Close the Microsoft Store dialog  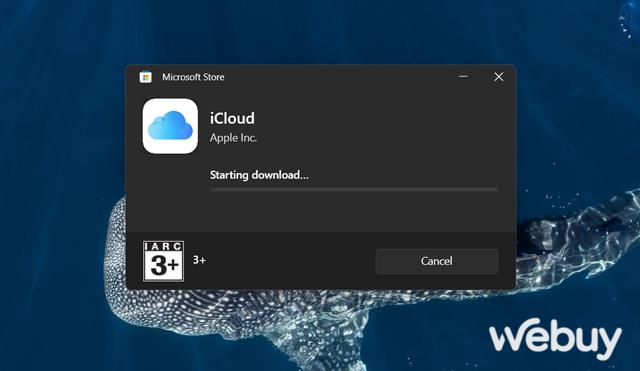pyautogui.click(x=498, y=77)
